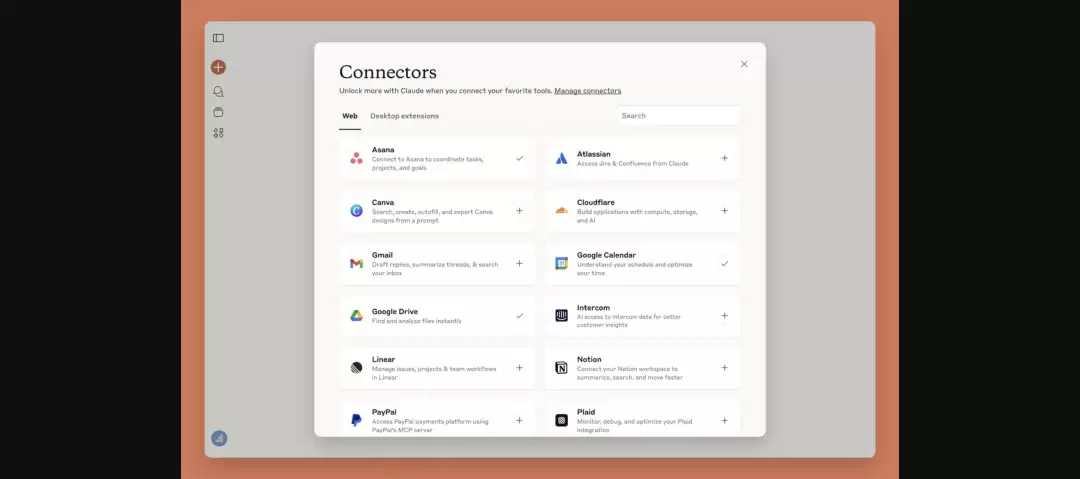Add the Atlassian connector with its plus
1080x479 pixels.
click(725, 159)
